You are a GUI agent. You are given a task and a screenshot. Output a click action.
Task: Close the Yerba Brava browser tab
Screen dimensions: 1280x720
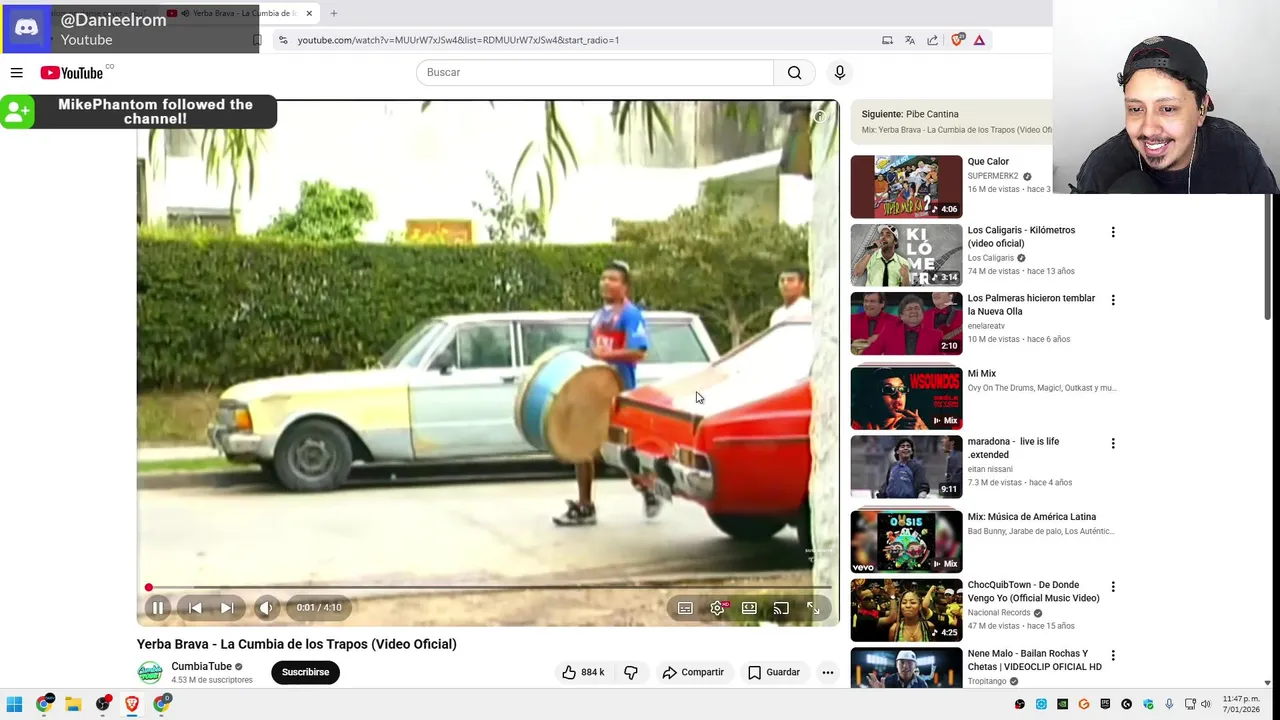pos(309,13)
